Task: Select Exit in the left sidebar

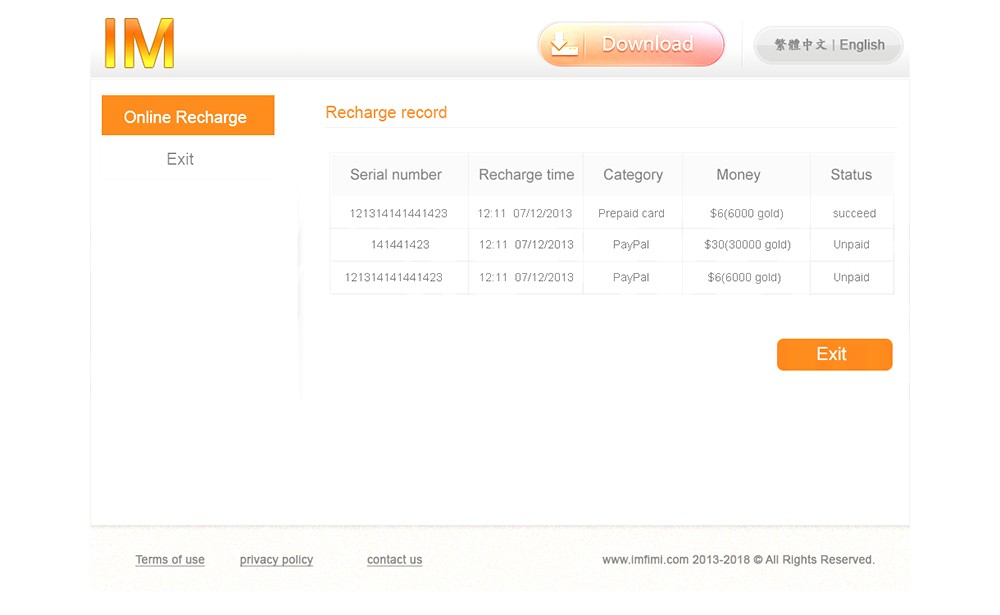Action: (180, 159)
